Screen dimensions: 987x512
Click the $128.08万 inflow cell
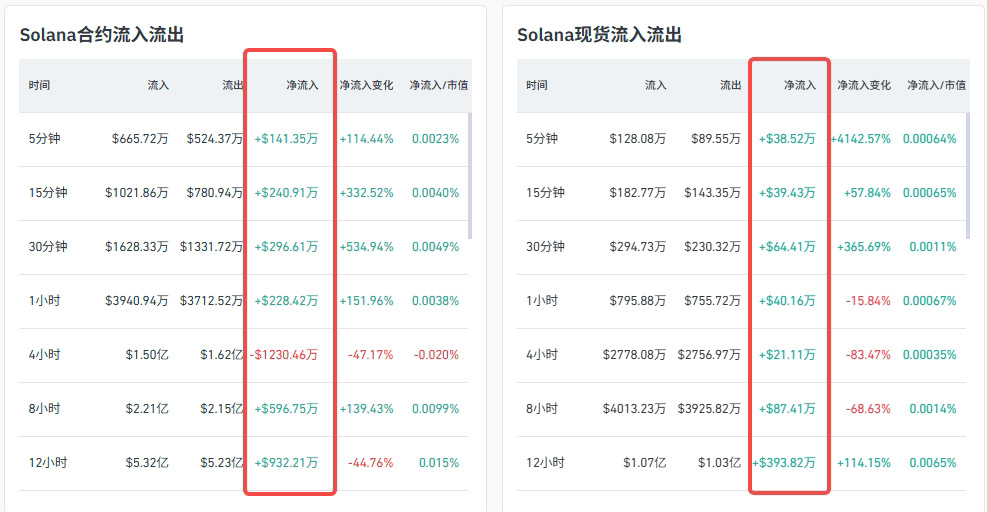click(x=638, y=139)
